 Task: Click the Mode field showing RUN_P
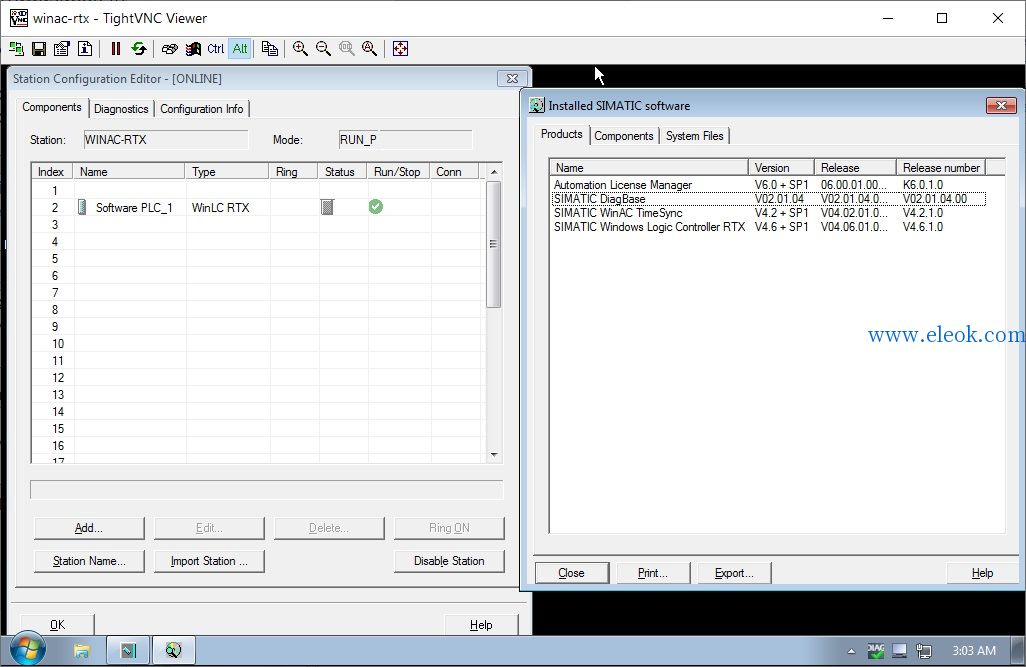(x=405, y=139)
